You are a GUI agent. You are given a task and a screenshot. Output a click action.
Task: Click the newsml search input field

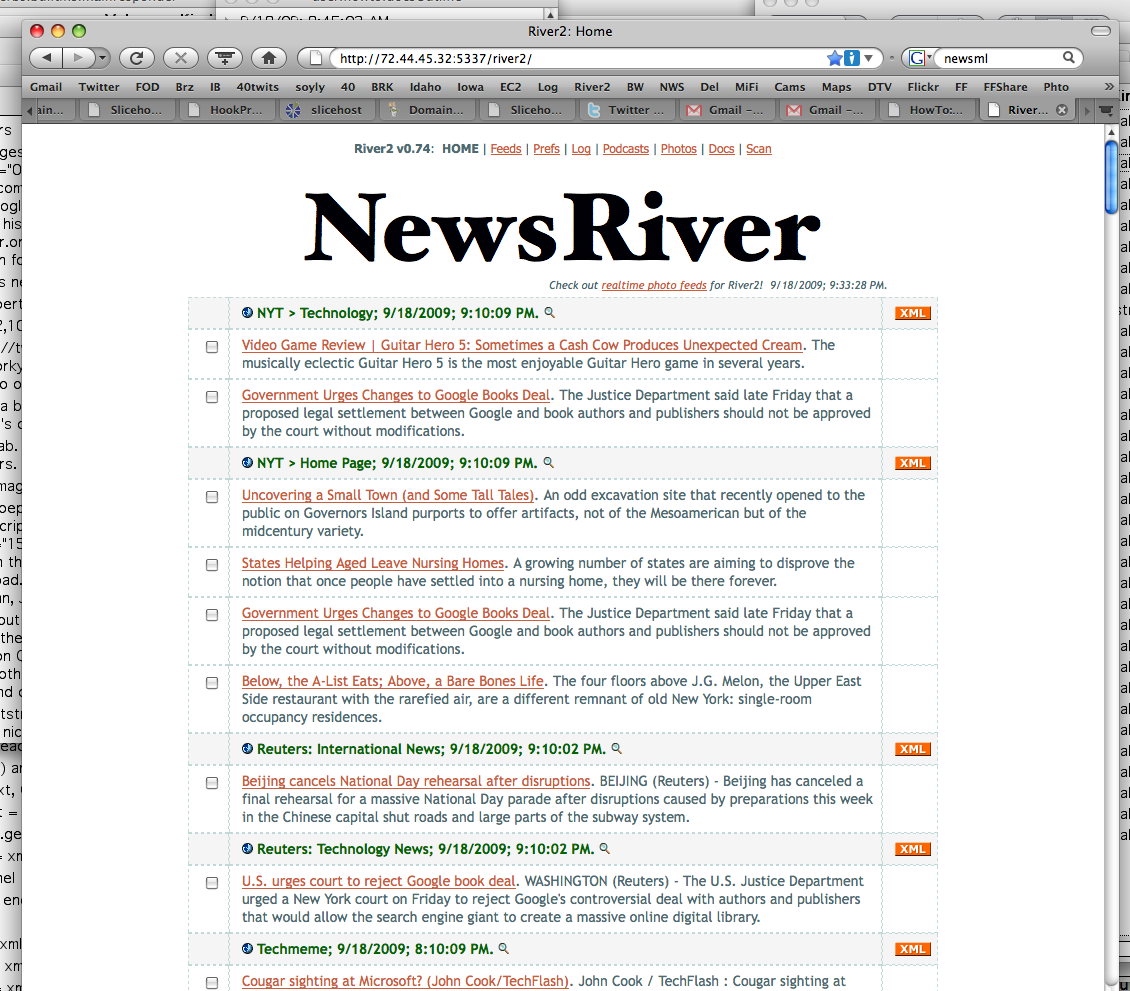point(1000,59)
